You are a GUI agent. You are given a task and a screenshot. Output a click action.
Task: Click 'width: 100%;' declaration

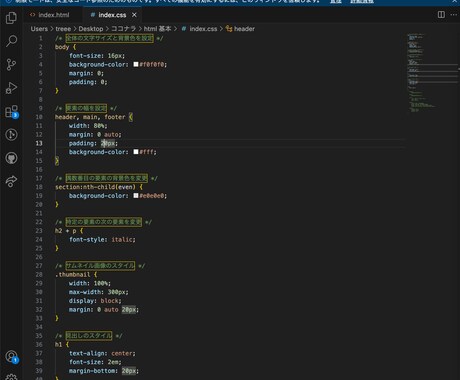click(x=90, y=283)
